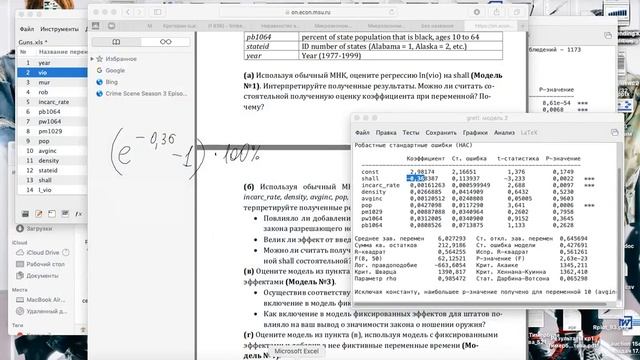Viewport: 640px width, 360px height.
Task: Open Сохранить menu in model 2 window
Action: [x=441, y=133]
